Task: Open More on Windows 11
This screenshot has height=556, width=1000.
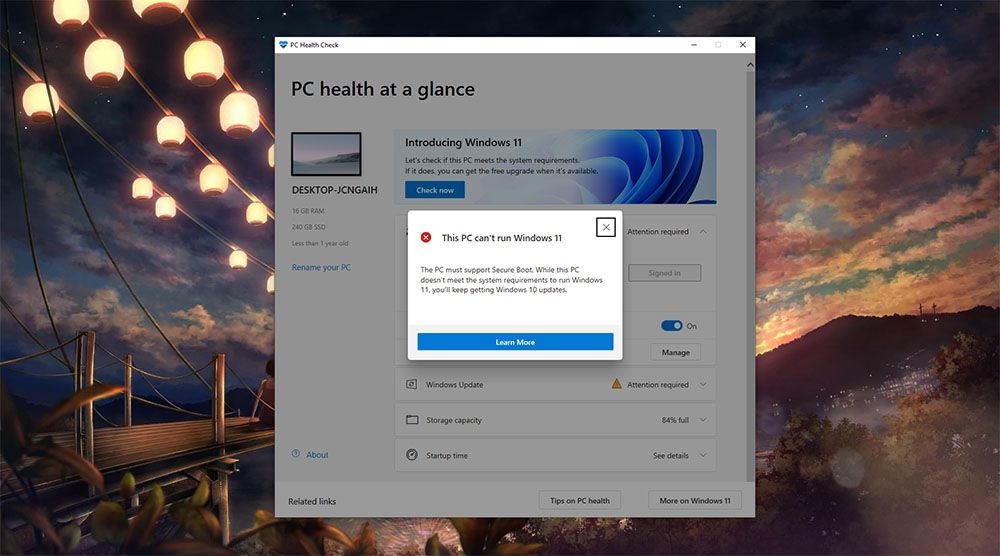Action: click(695, 501)
